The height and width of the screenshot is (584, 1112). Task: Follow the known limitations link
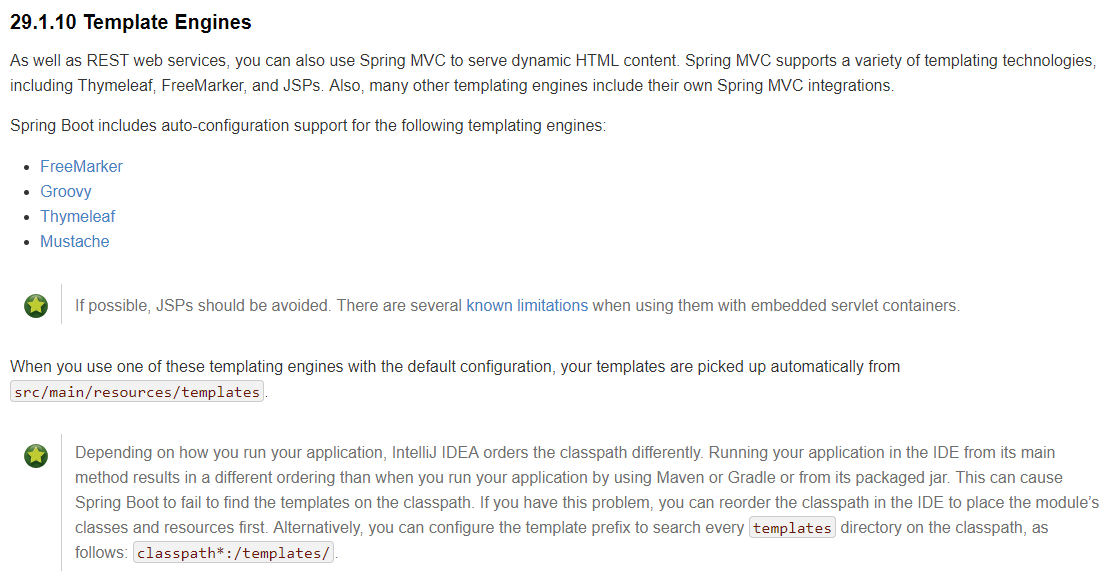[527, 306]
